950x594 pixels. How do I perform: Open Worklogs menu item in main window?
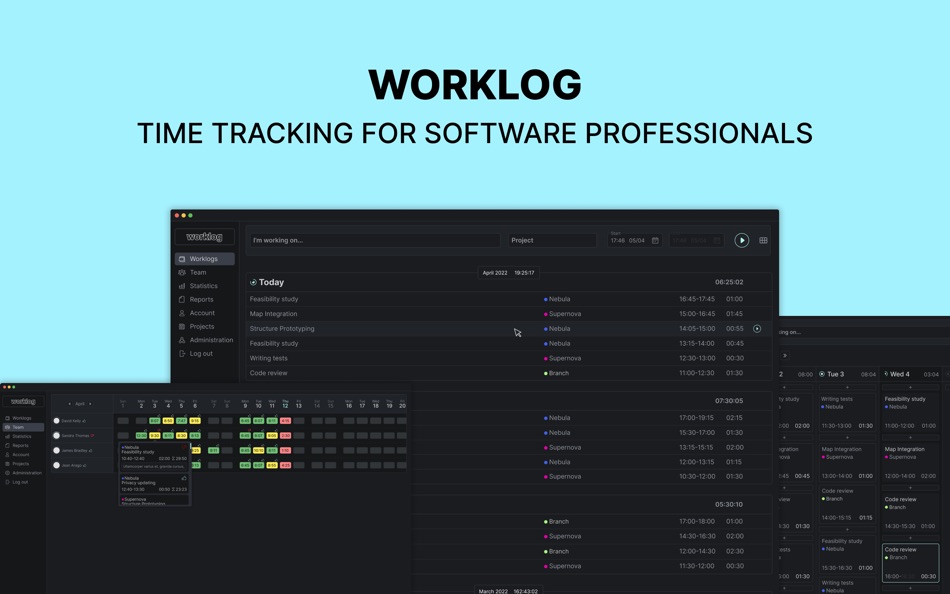tap(205, 259)
